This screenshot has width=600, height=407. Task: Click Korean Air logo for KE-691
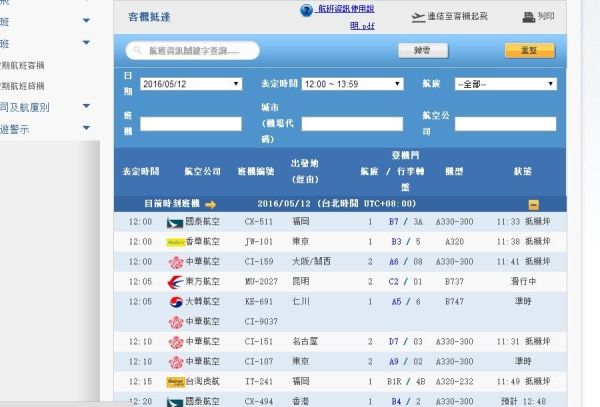pos(176,302)
